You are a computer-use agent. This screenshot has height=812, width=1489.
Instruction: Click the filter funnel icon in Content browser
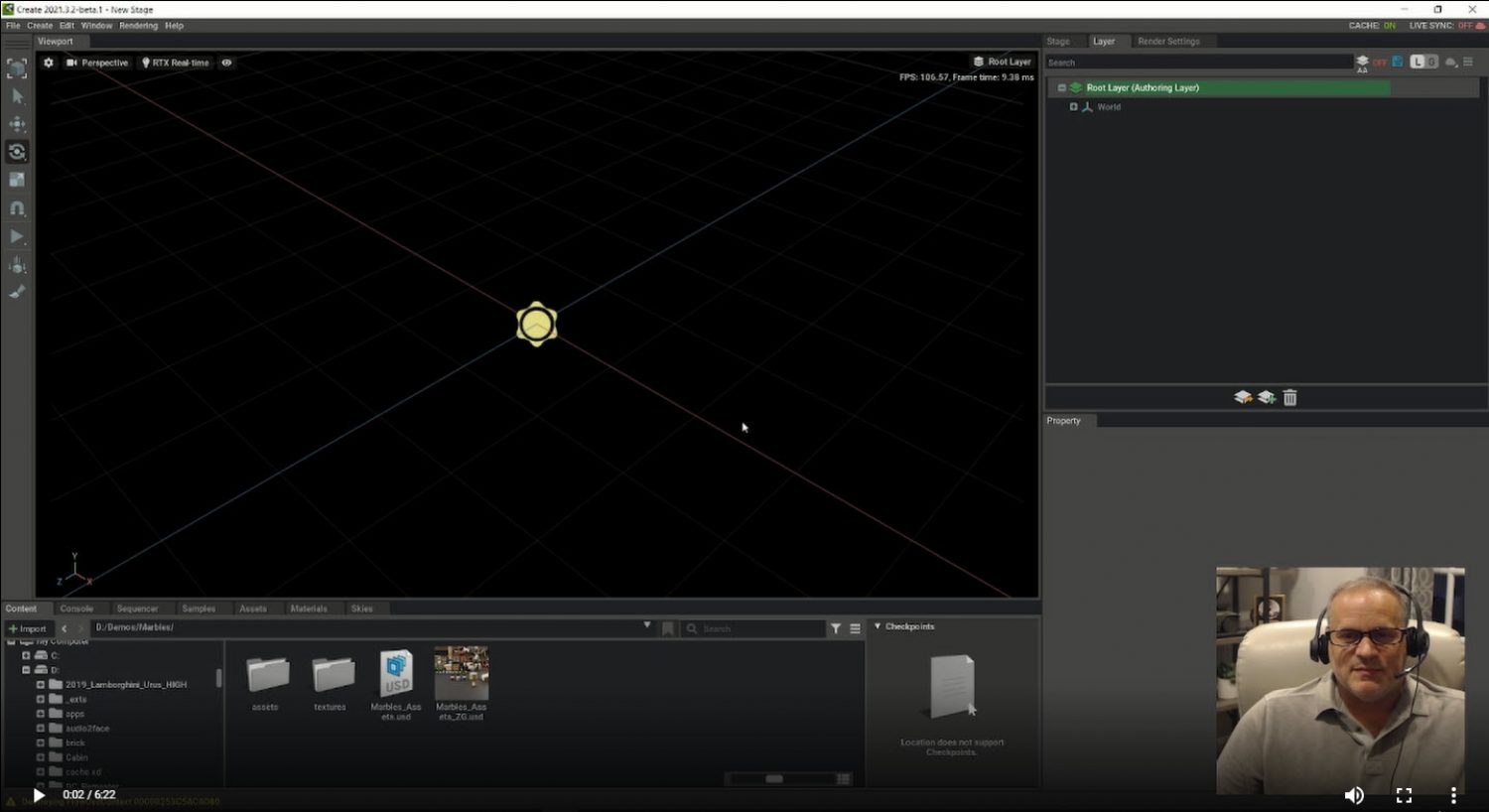tap(836, 628)
